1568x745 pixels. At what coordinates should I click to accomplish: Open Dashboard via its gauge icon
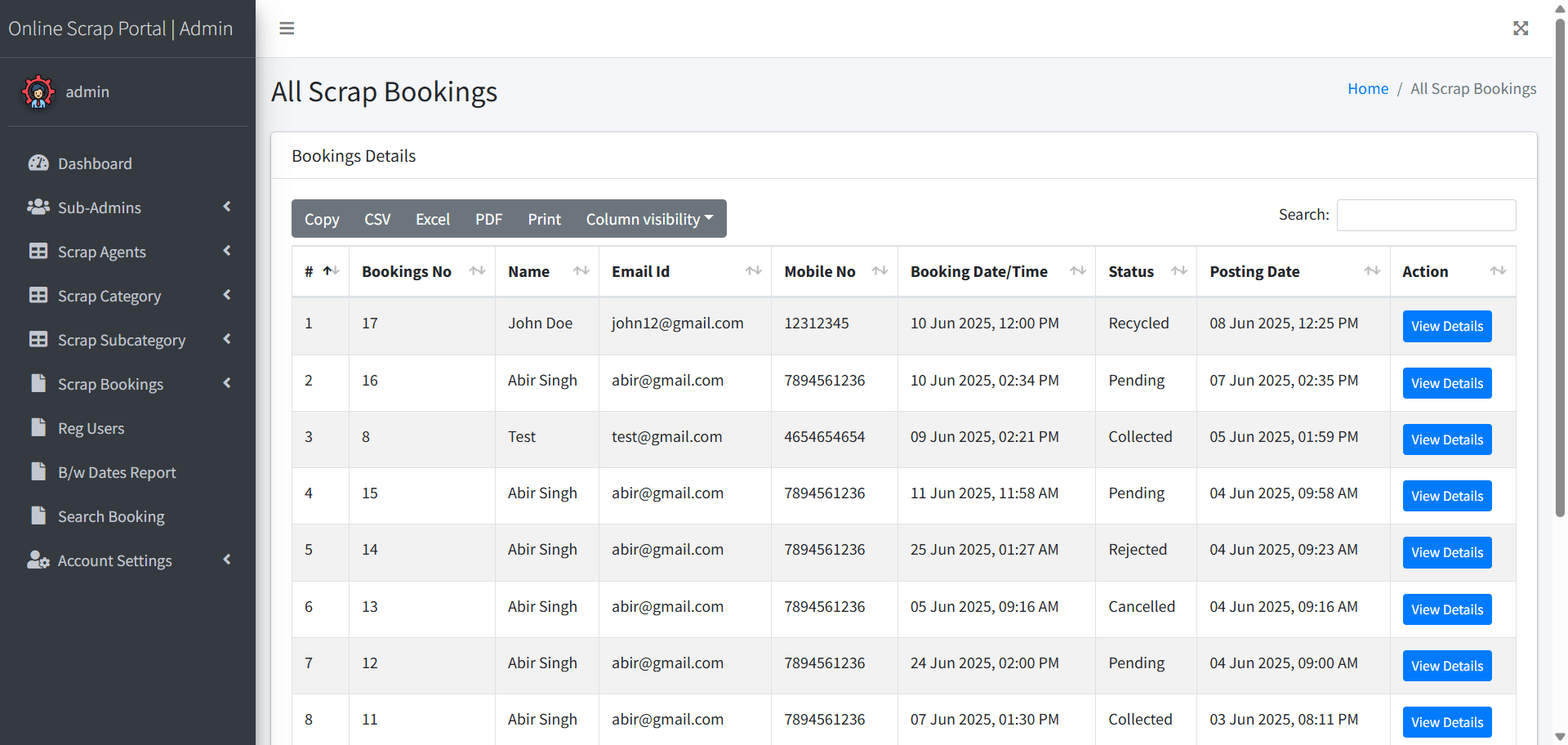(x=38, y=163)
